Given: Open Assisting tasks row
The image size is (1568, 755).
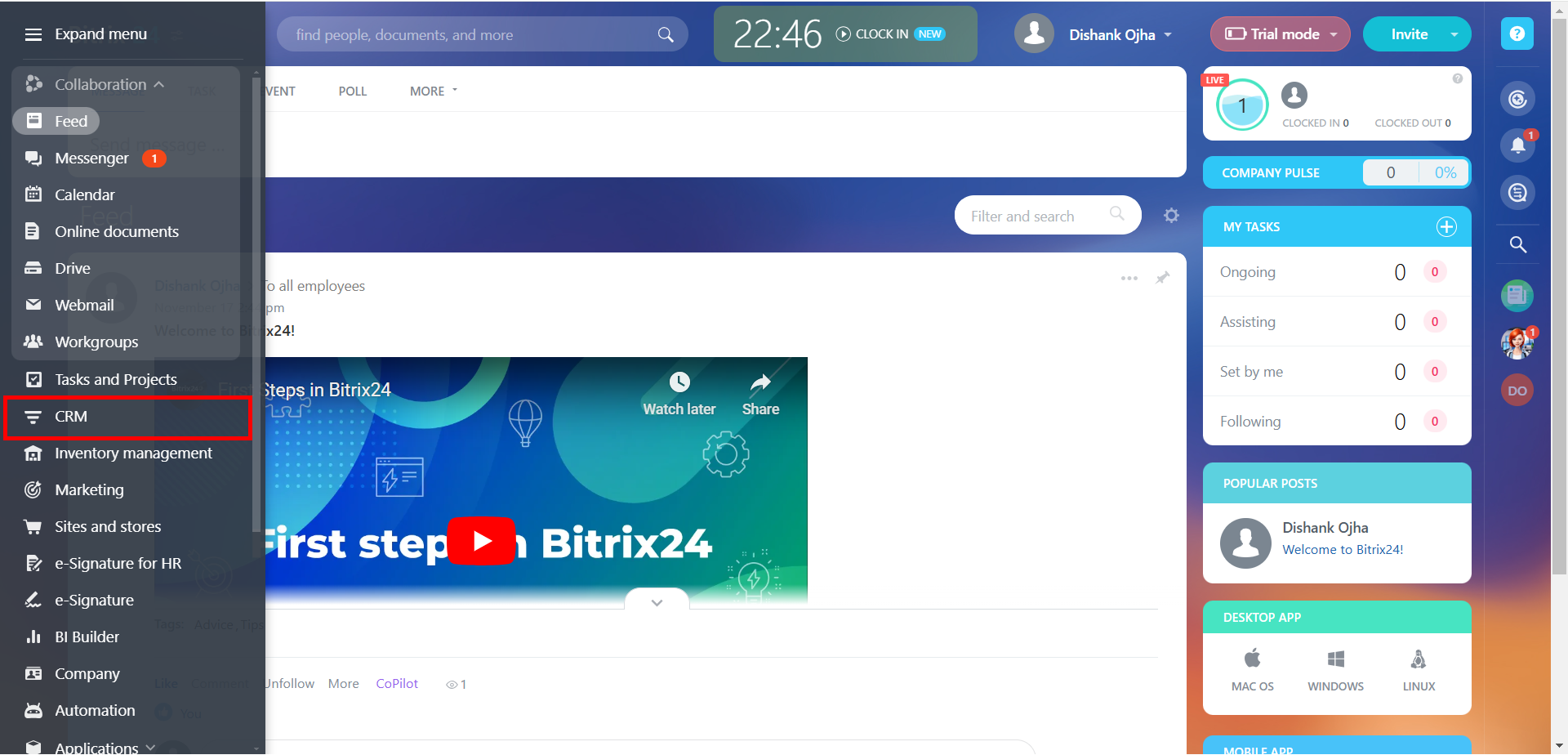Looking at the screenshot, I should (1337, 321).
